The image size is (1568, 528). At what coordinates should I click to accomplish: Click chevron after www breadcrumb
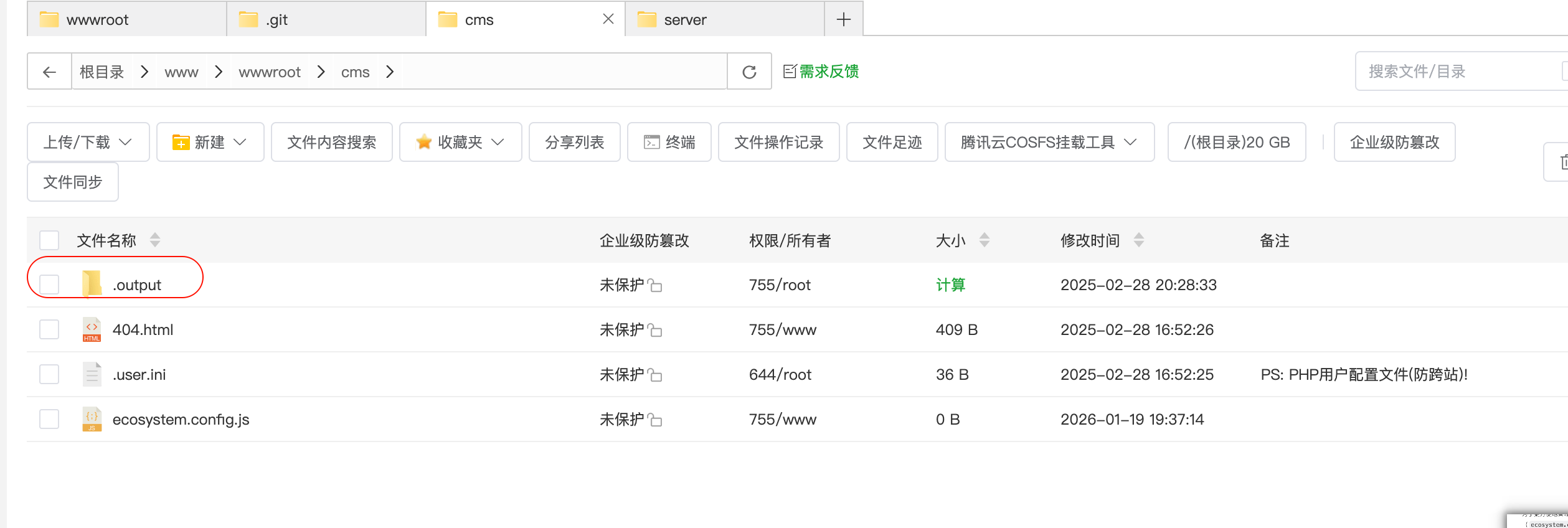219,72
